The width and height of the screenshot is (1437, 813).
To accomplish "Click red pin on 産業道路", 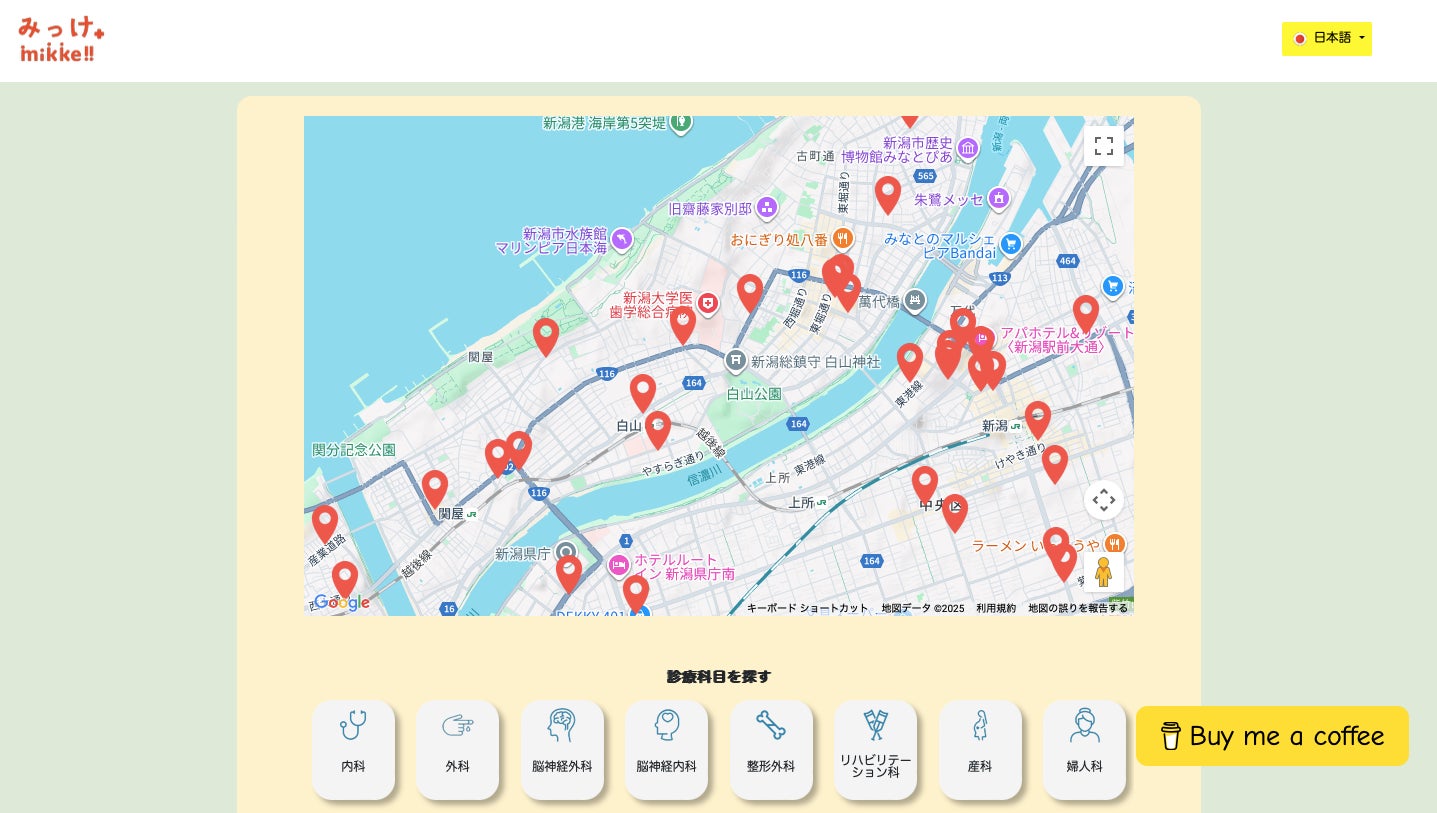I will tap(325, 524).
